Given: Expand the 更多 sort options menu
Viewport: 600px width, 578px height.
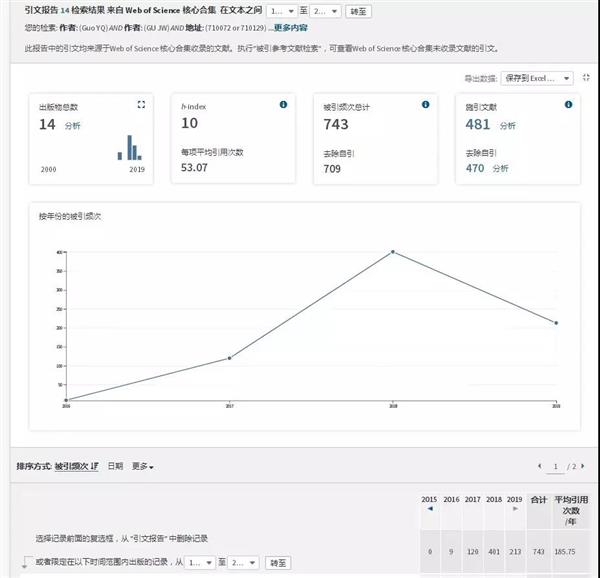Looking at the screenshot, I should [142, 466].
